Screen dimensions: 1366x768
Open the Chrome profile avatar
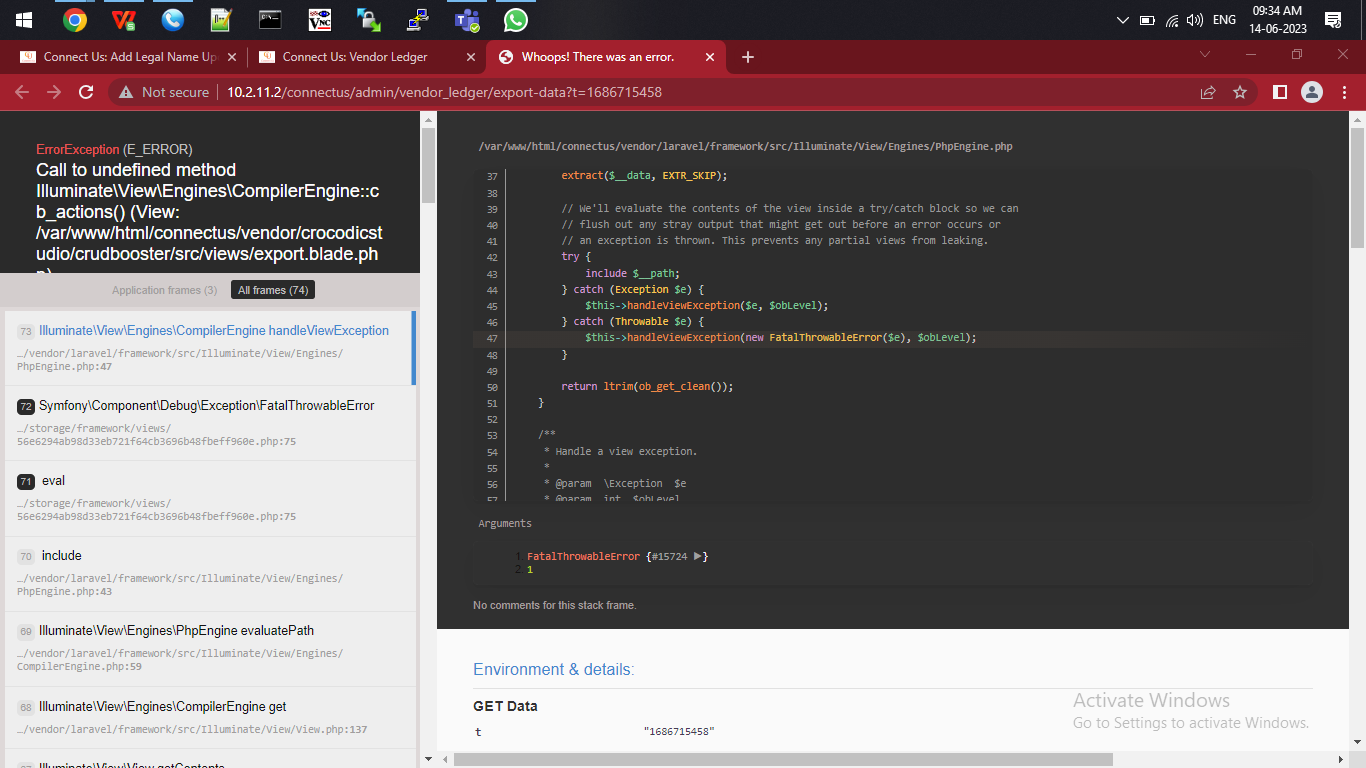1312,92
